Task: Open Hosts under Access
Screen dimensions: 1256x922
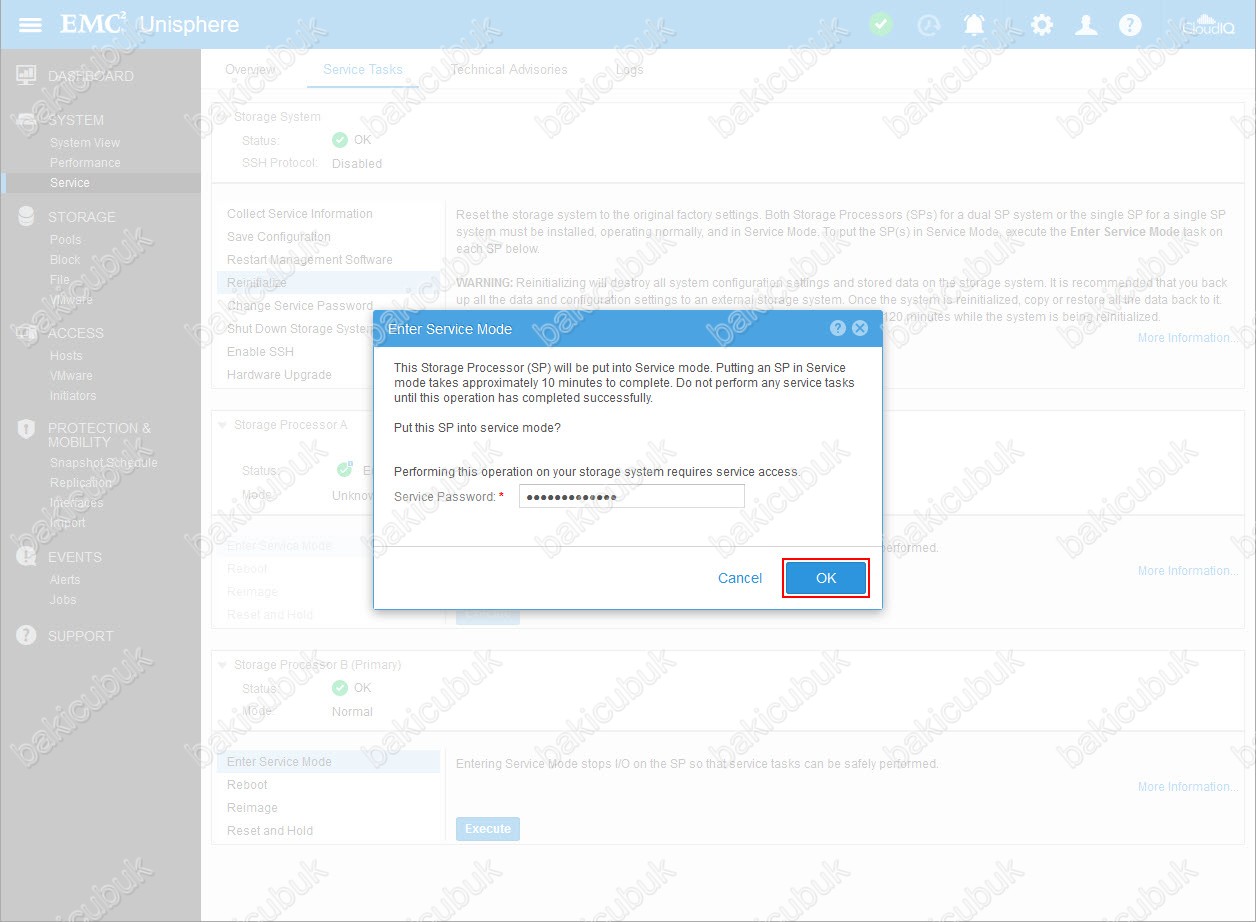Action: tap(66, 356)
